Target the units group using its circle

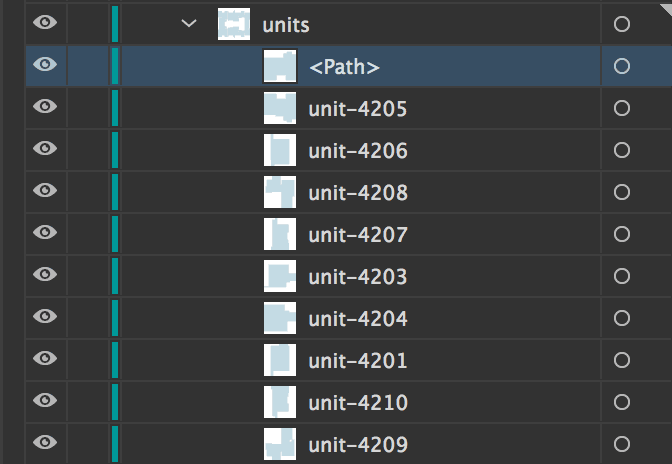pyautogui.click(x=622, y=23)
